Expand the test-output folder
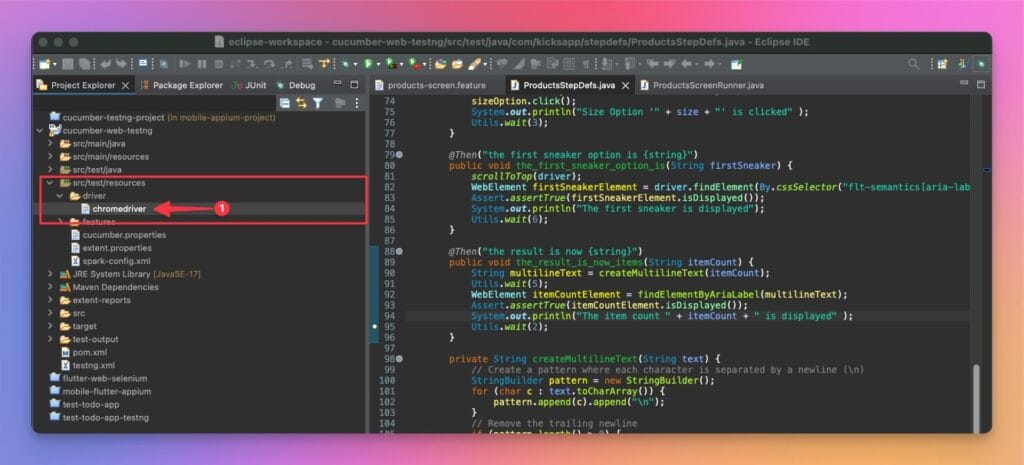 click(50, 340)
